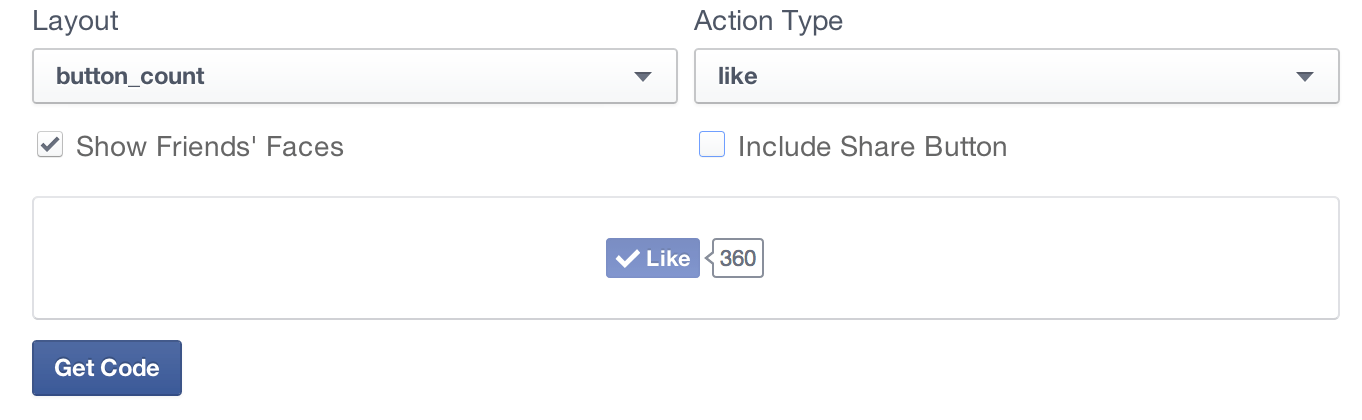
Task: Enable the Include Share Button checkbox
Action: tap(711, 146)
